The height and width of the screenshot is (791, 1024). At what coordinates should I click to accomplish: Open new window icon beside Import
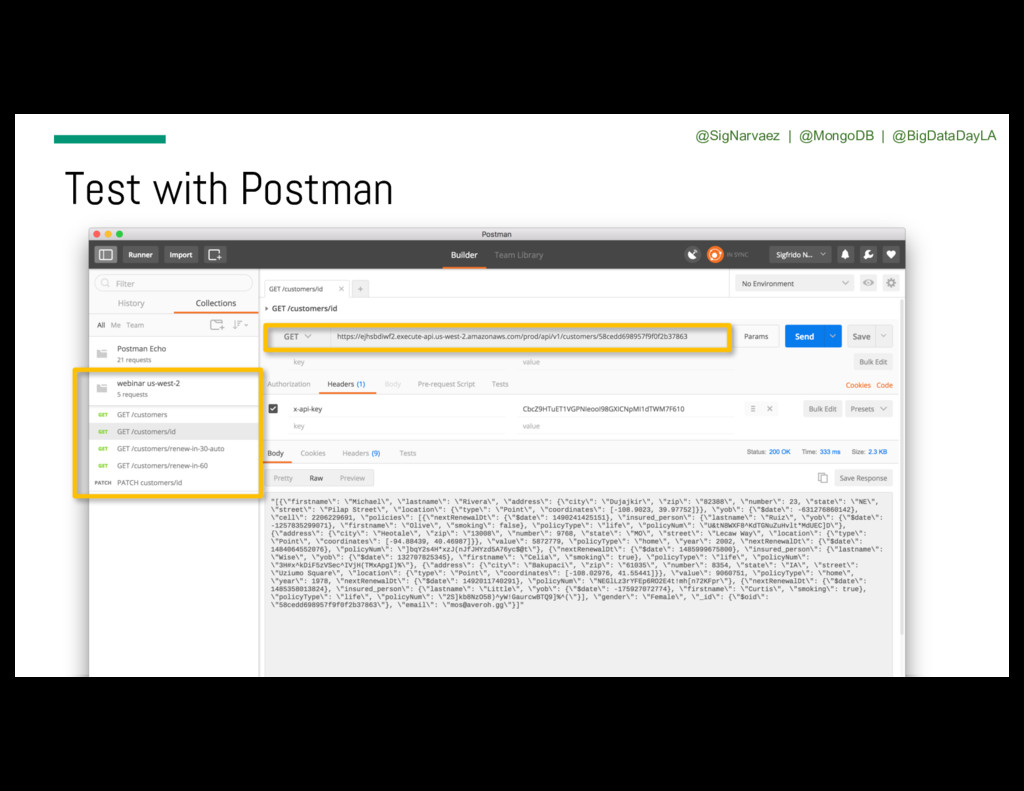point(214,255)
